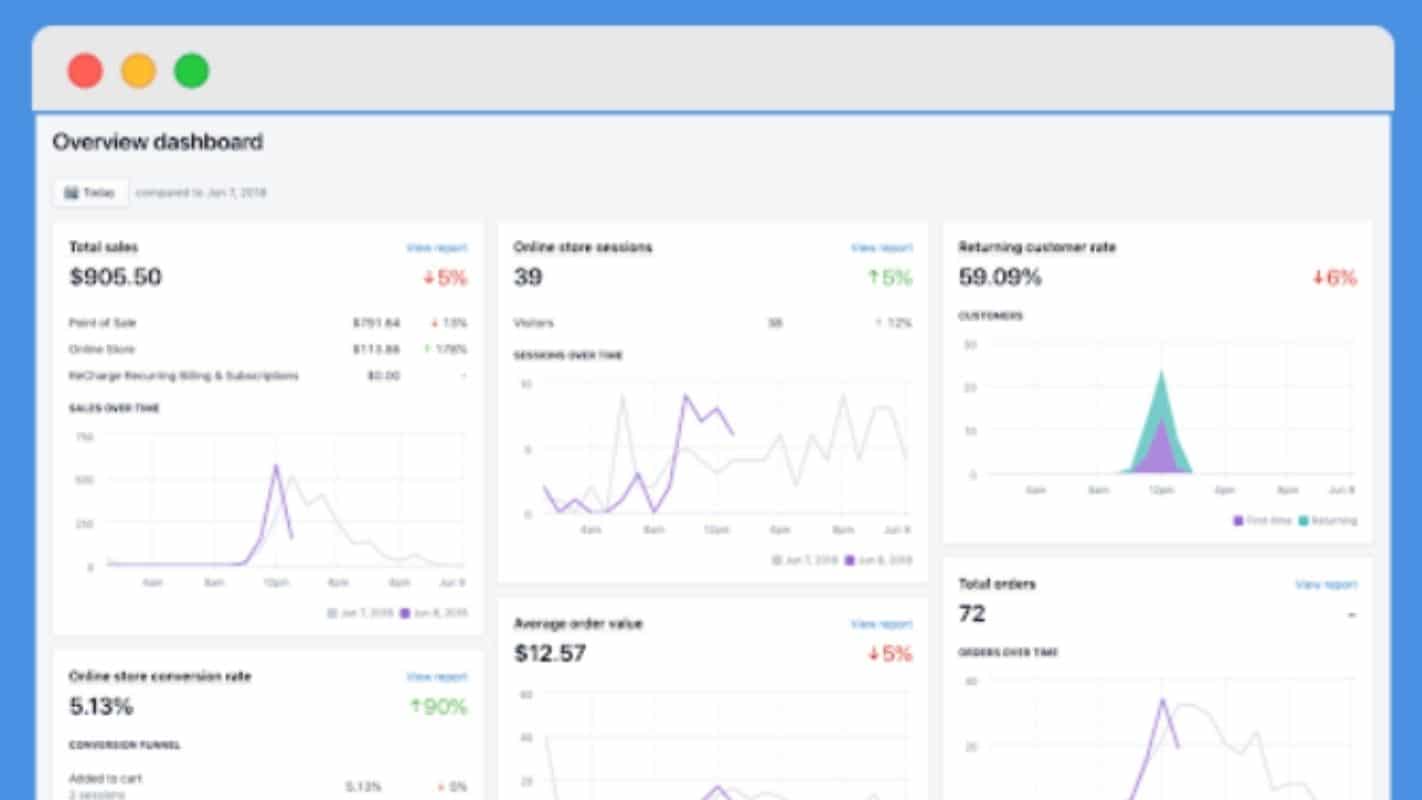Open View report for Online store sessions
Image resolution: width=1422 pixels, height=800 pixels.
coord(881,247)
